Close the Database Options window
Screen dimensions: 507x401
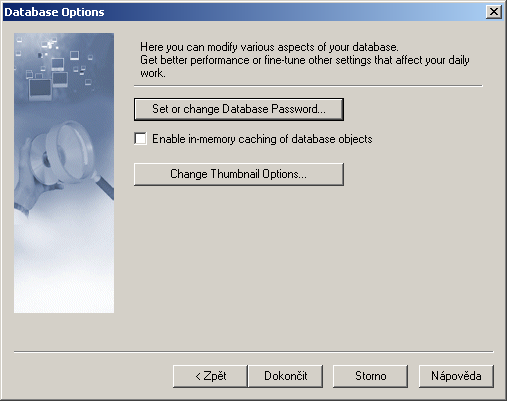tap(494, 12)
